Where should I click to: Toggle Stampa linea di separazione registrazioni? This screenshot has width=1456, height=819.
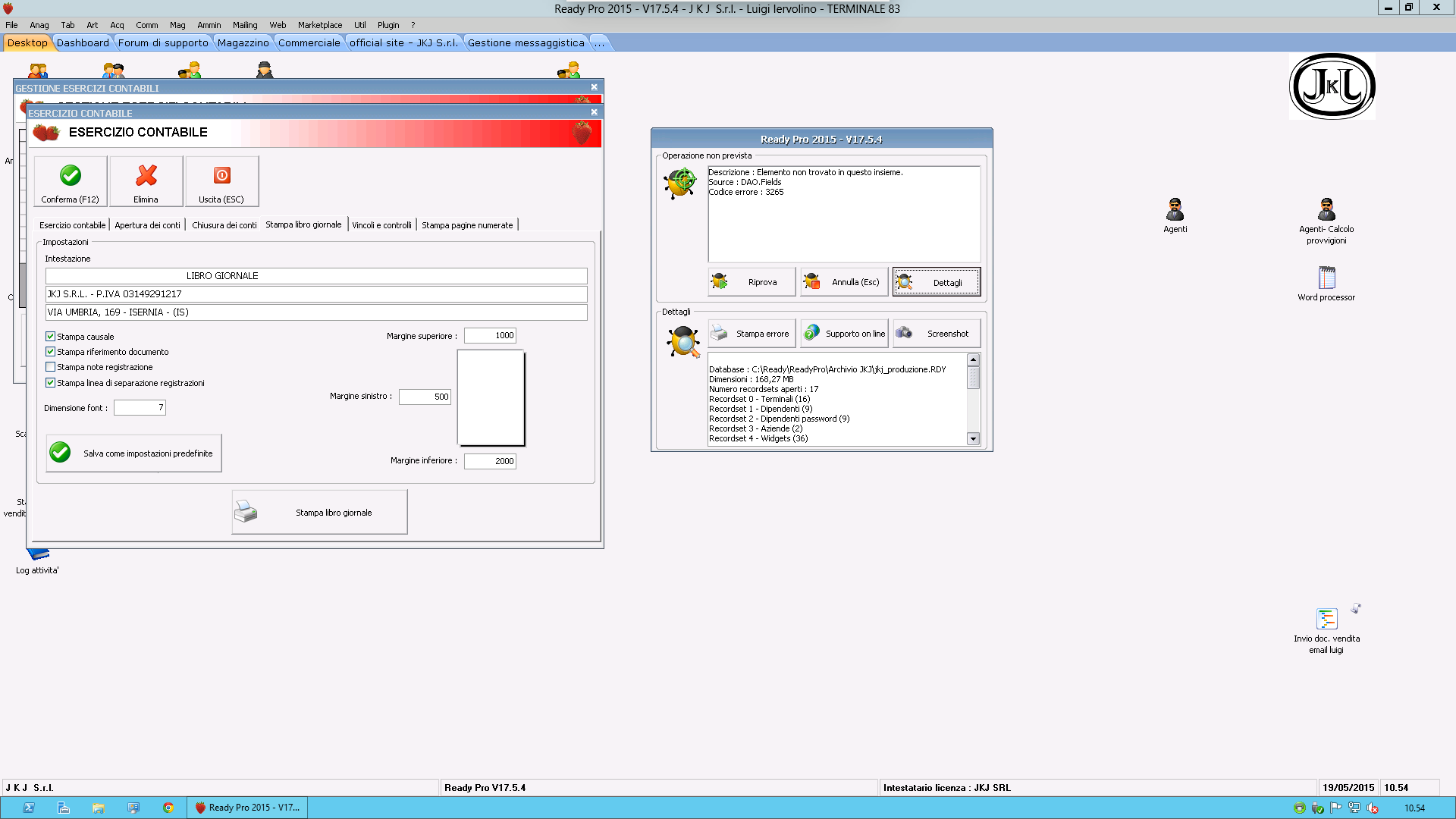51,383
